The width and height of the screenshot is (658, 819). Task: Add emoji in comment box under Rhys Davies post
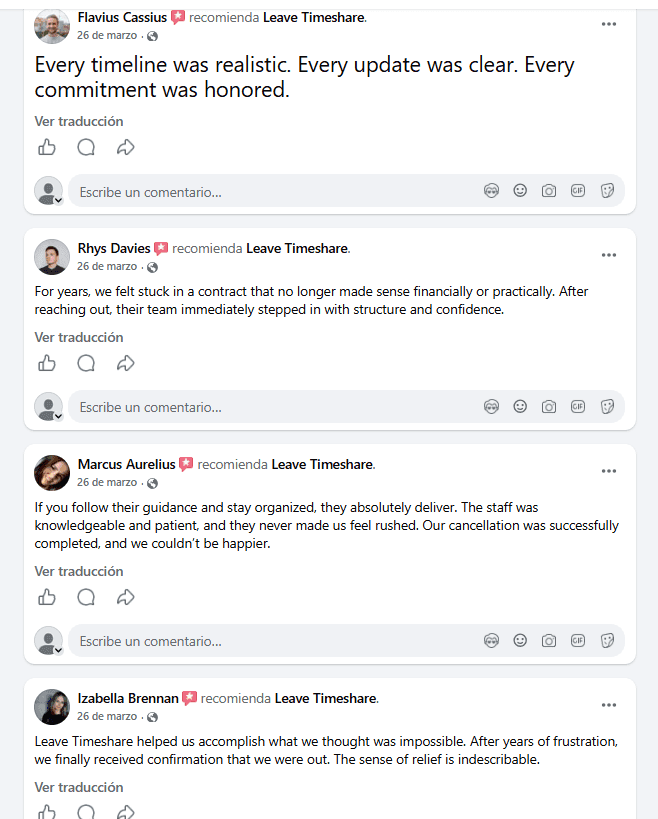tap(520, 406)
